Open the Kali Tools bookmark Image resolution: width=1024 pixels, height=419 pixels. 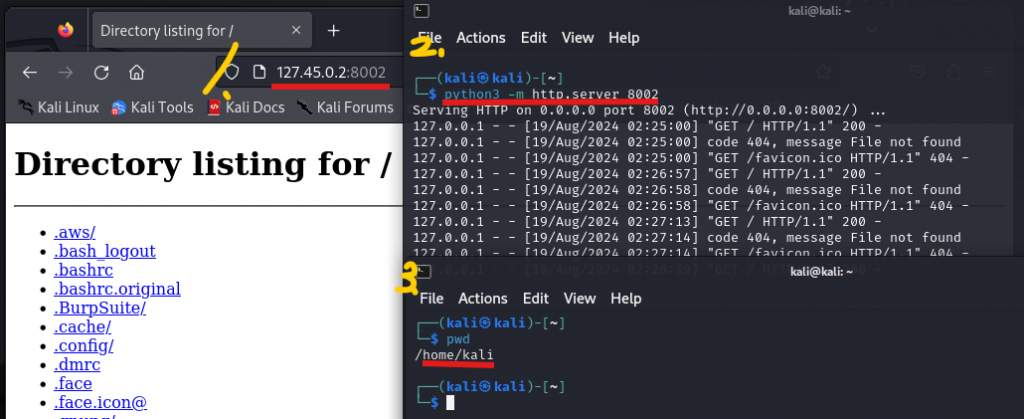152,107
